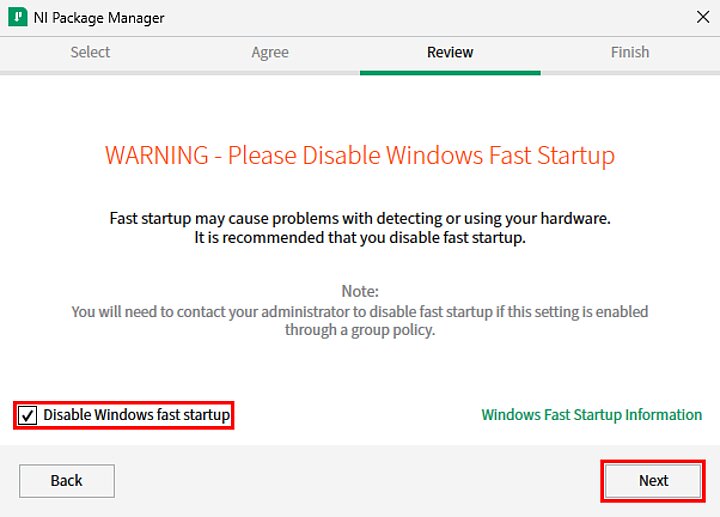
Task: Click the NI Package Manager logo icon
Action: click(17, 18)
